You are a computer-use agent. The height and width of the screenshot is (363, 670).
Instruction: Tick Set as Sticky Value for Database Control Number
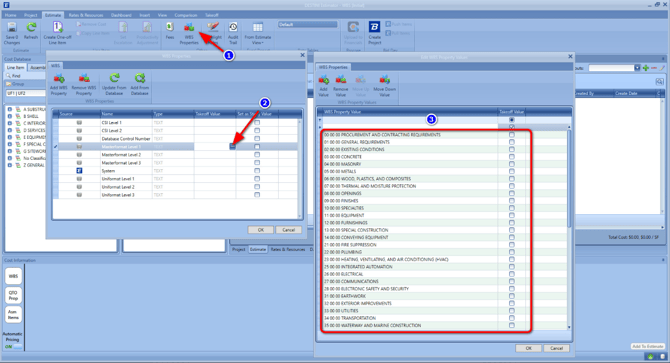point(257,138)
